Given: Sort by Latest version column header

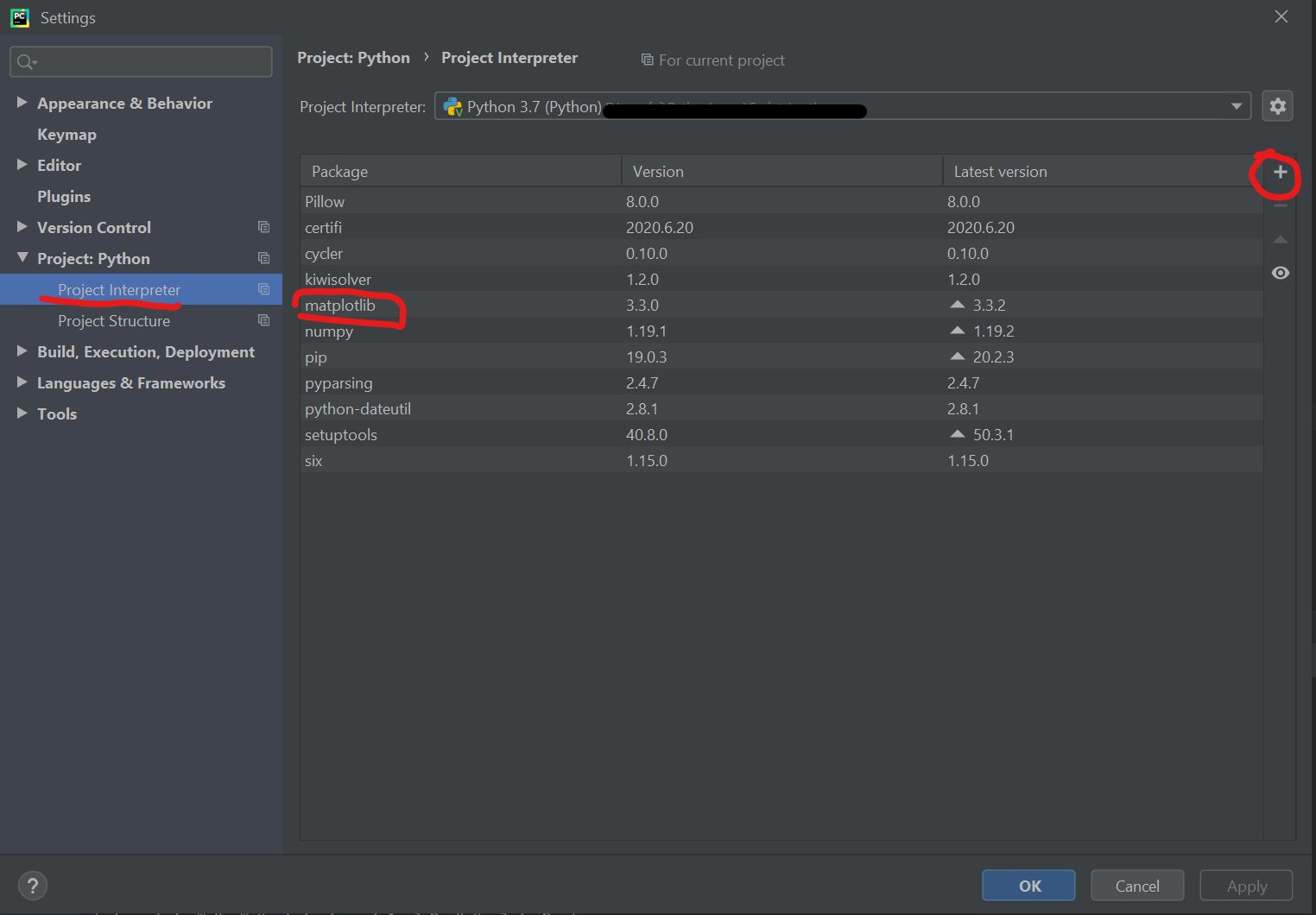Looking at the screenshot, I should 1103,171.
